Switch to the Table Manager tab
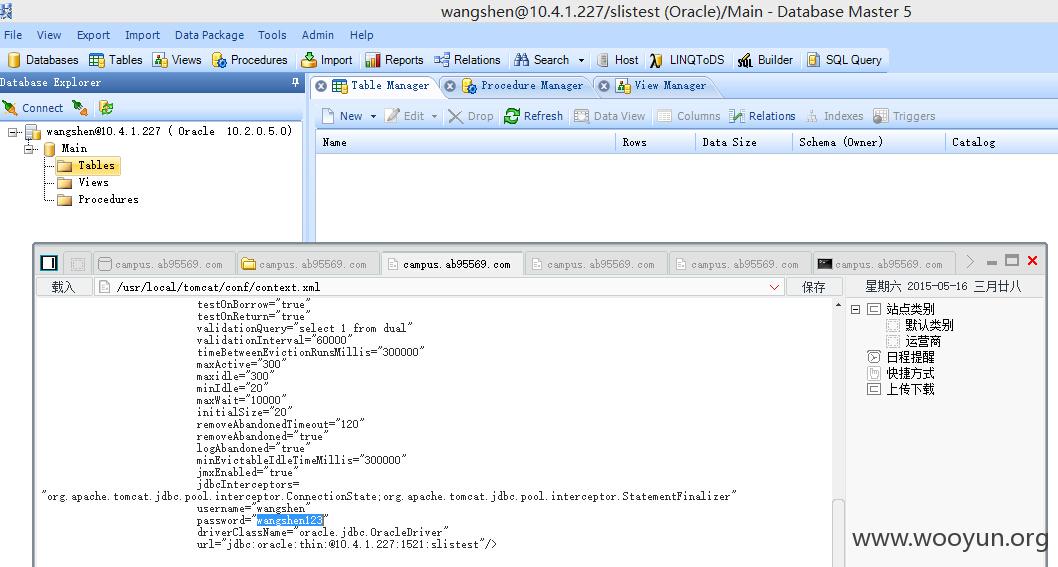Viewport: 1058px width, 567px height. pyautogui.click(x=390, y=86)
